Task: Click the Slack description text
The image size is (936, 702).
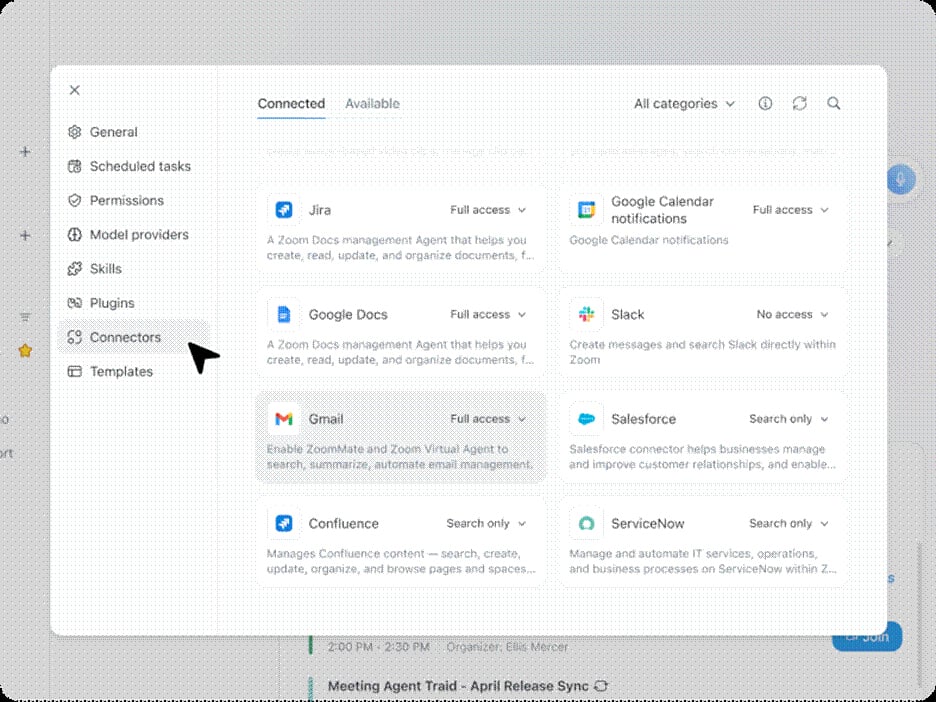Action: click(x=702, y=352)
